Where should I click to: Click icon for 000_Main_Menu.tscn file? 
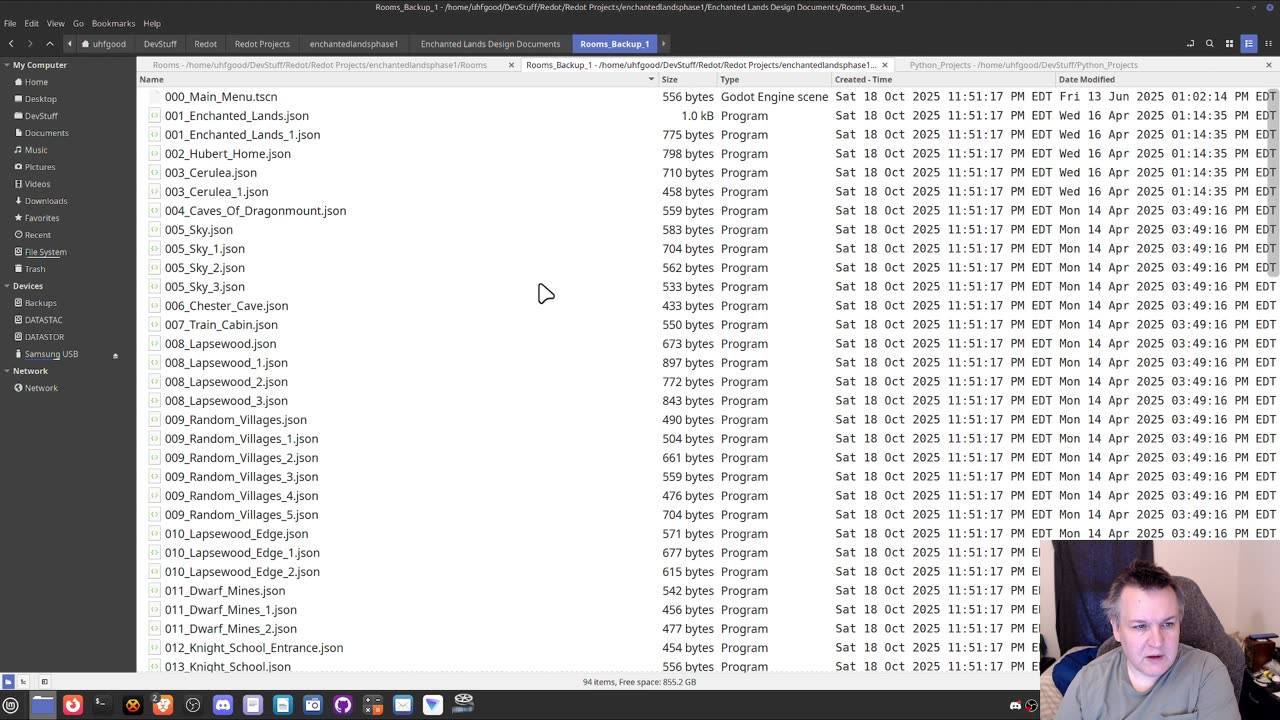(154, 97)
